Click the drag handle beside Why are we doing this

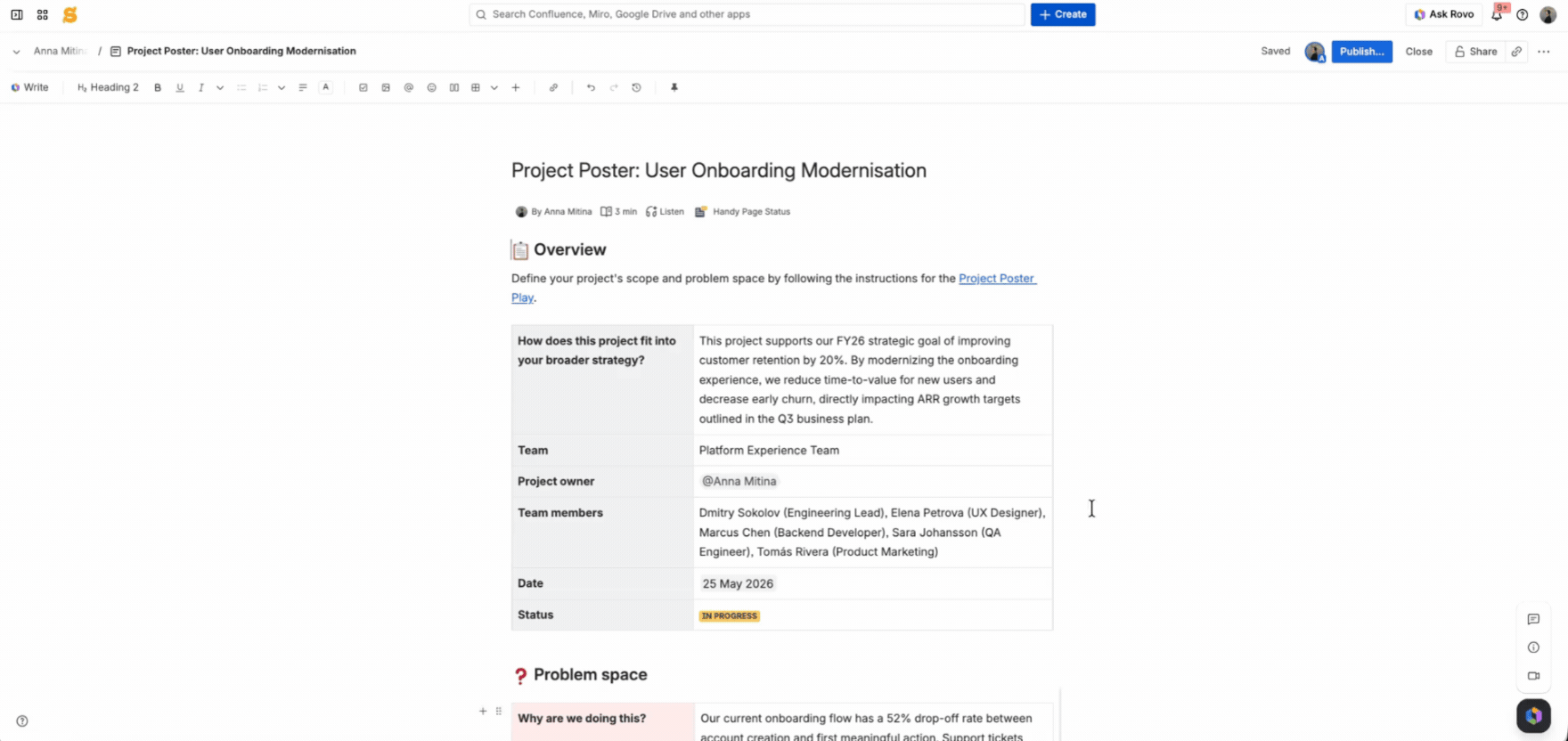[x=498, y=712]
